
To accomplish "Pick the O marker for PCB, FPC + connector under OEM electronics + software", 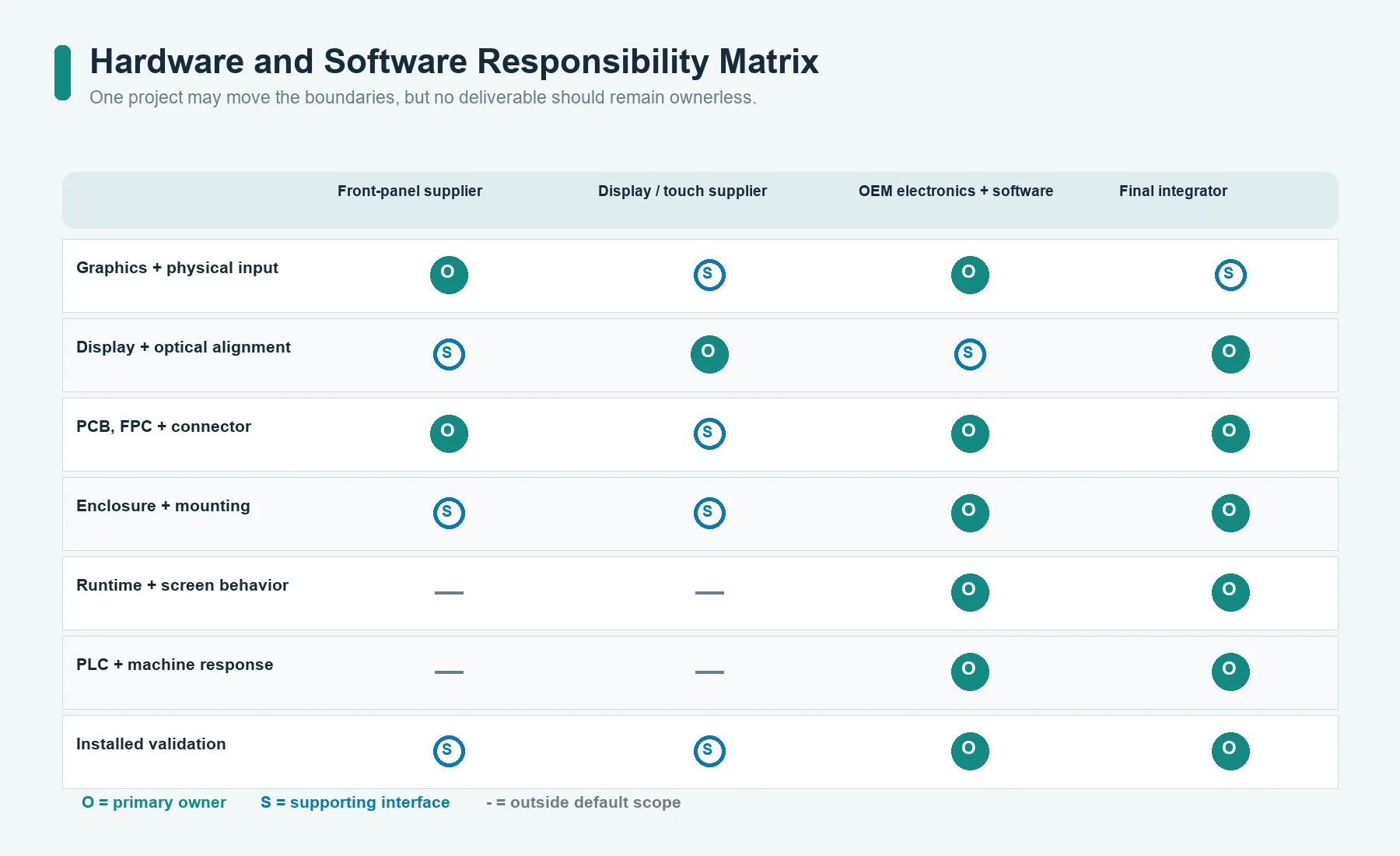I will click(970, 433).
